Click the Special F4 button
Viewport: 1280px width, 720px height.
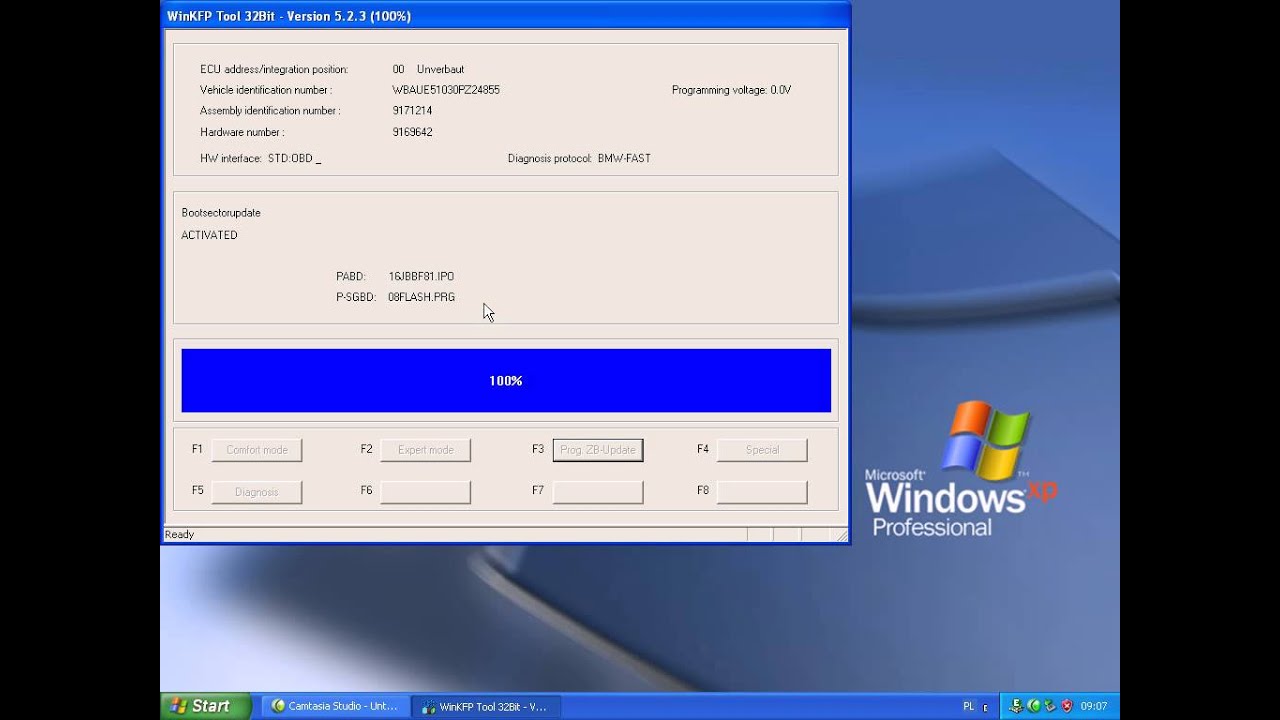tap(762, 450)
